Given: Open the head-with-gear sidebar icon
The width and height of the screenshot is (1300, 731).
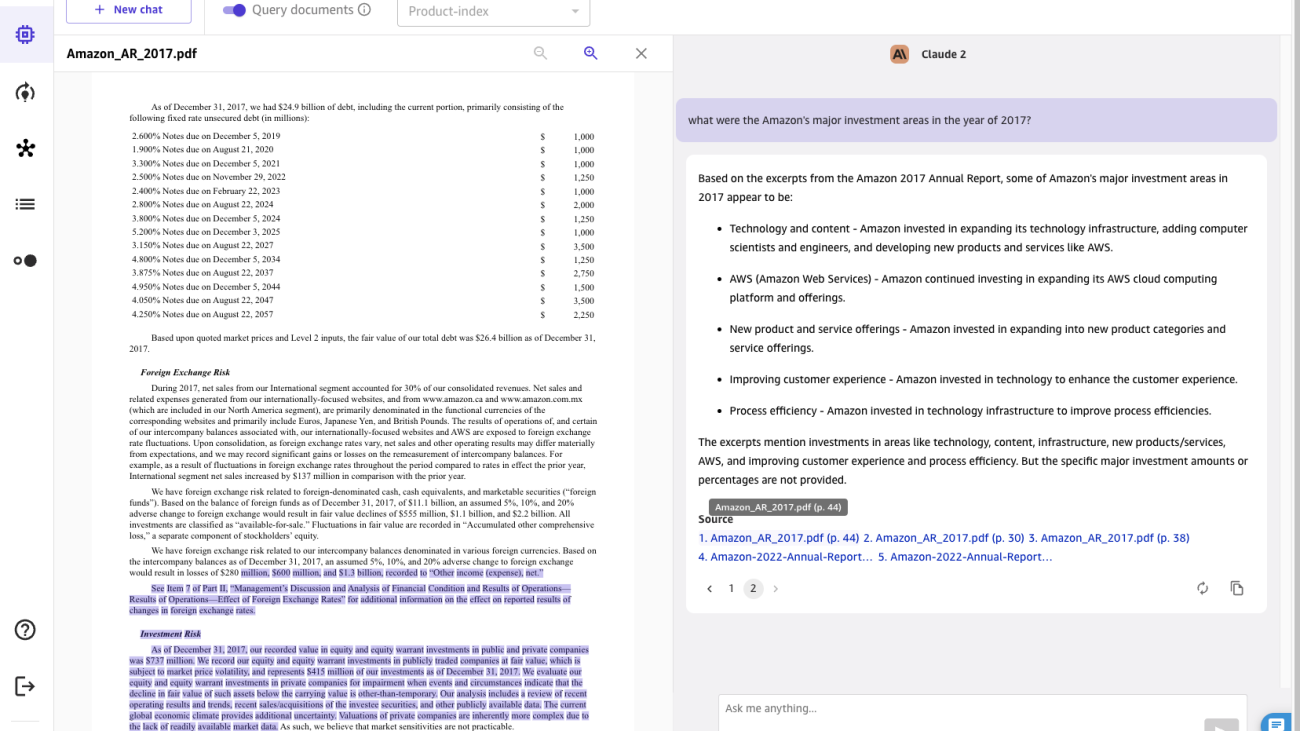Looking at the screenshot, I should [26, 93].
